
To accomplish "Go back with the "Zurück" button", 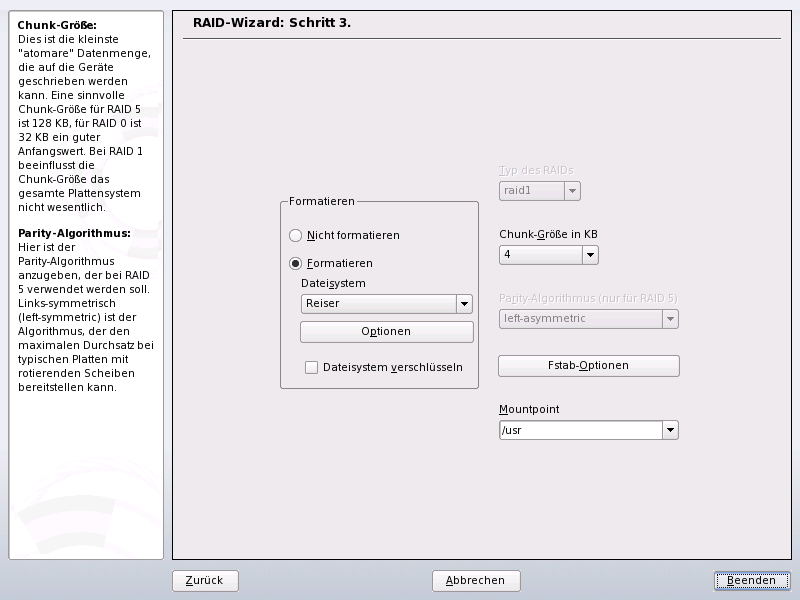I will pyautogui.click(x=211, y=580).
